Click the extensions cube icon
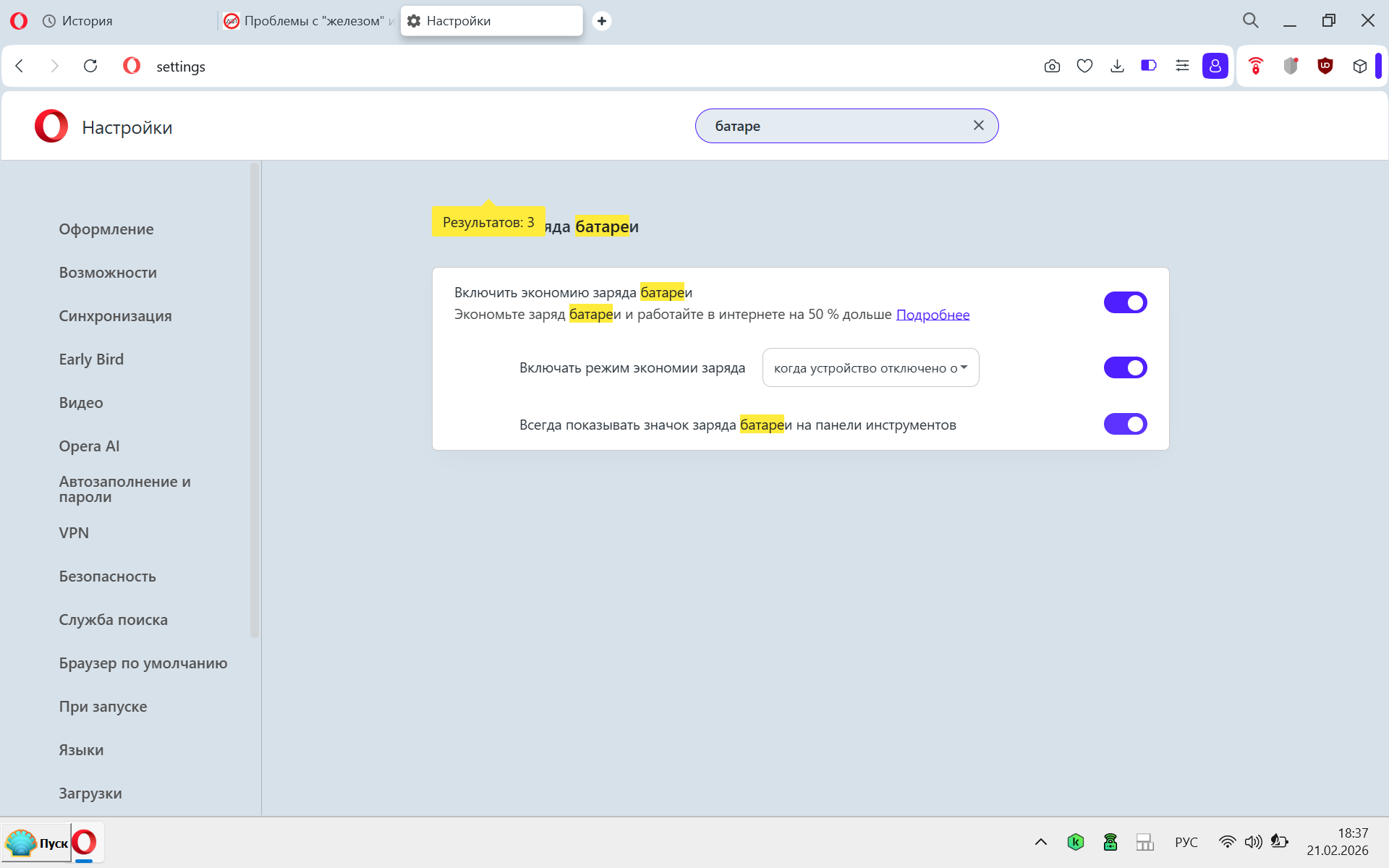 1359,66
